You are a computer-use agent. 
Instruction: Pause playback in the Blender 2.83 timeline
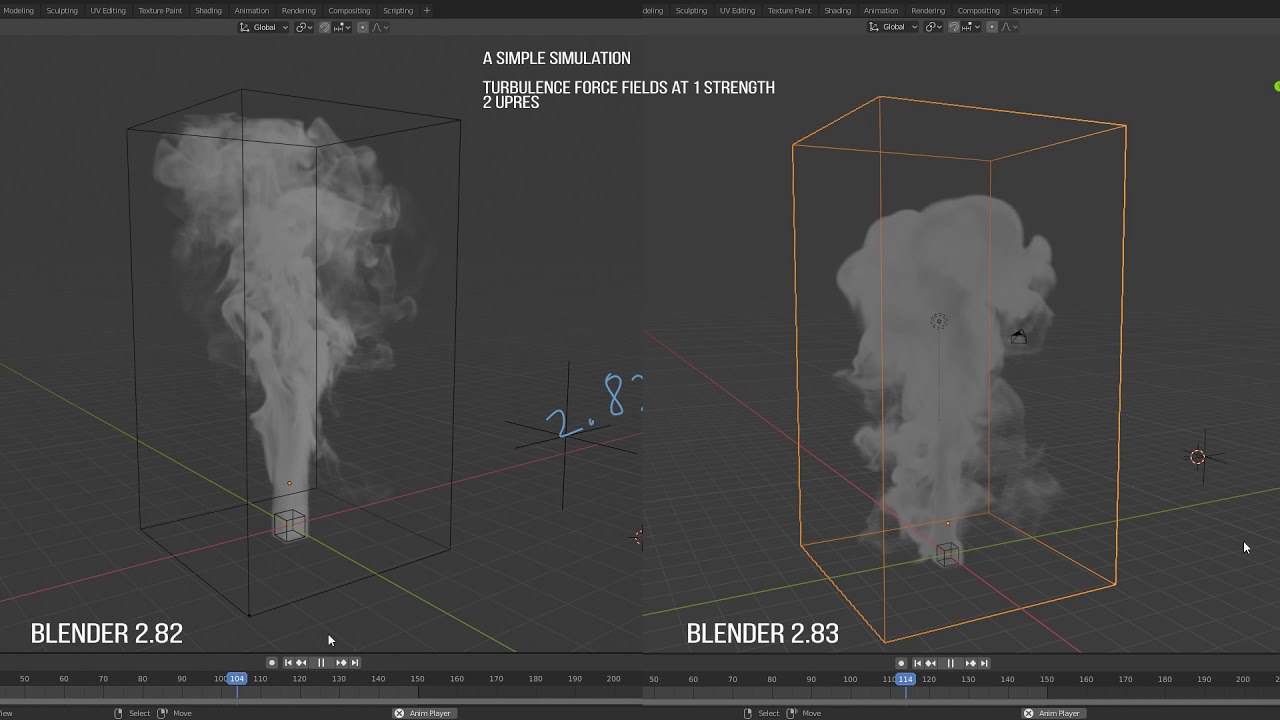pyautogui.click(x=951, y=663)
